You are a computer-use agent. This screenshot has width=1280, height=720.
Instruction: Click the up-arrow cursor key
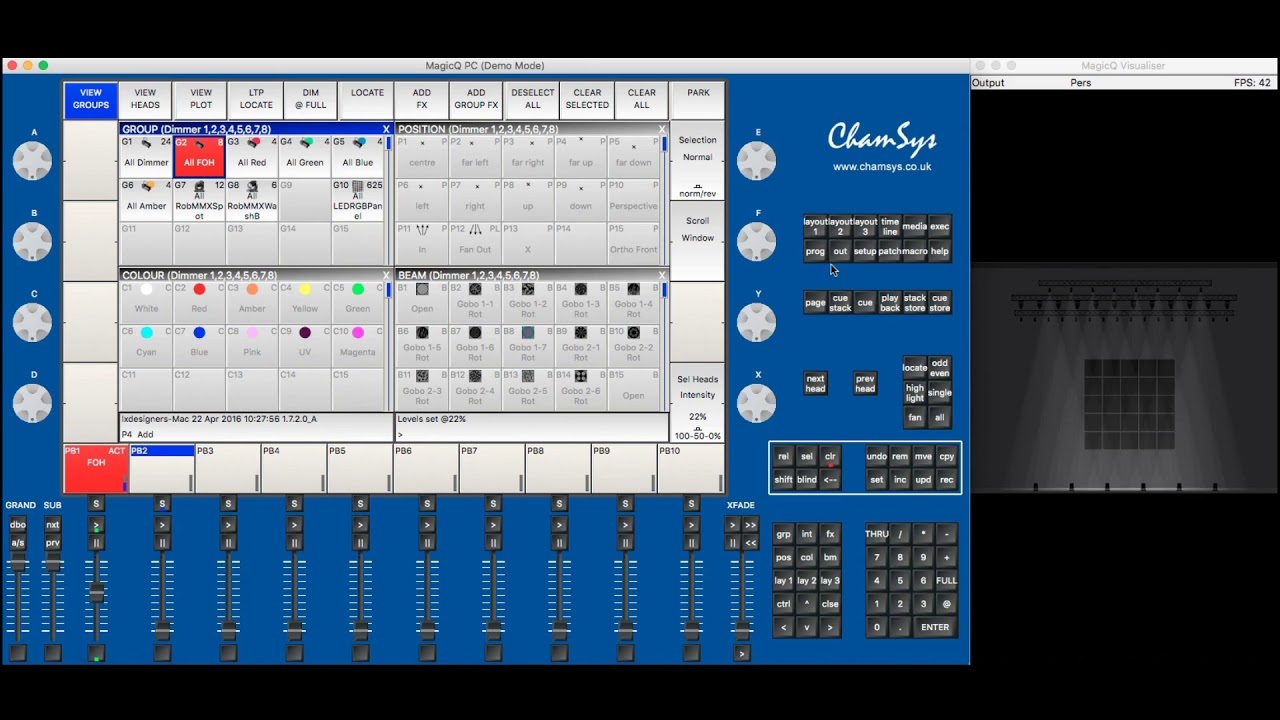[807, 604]
